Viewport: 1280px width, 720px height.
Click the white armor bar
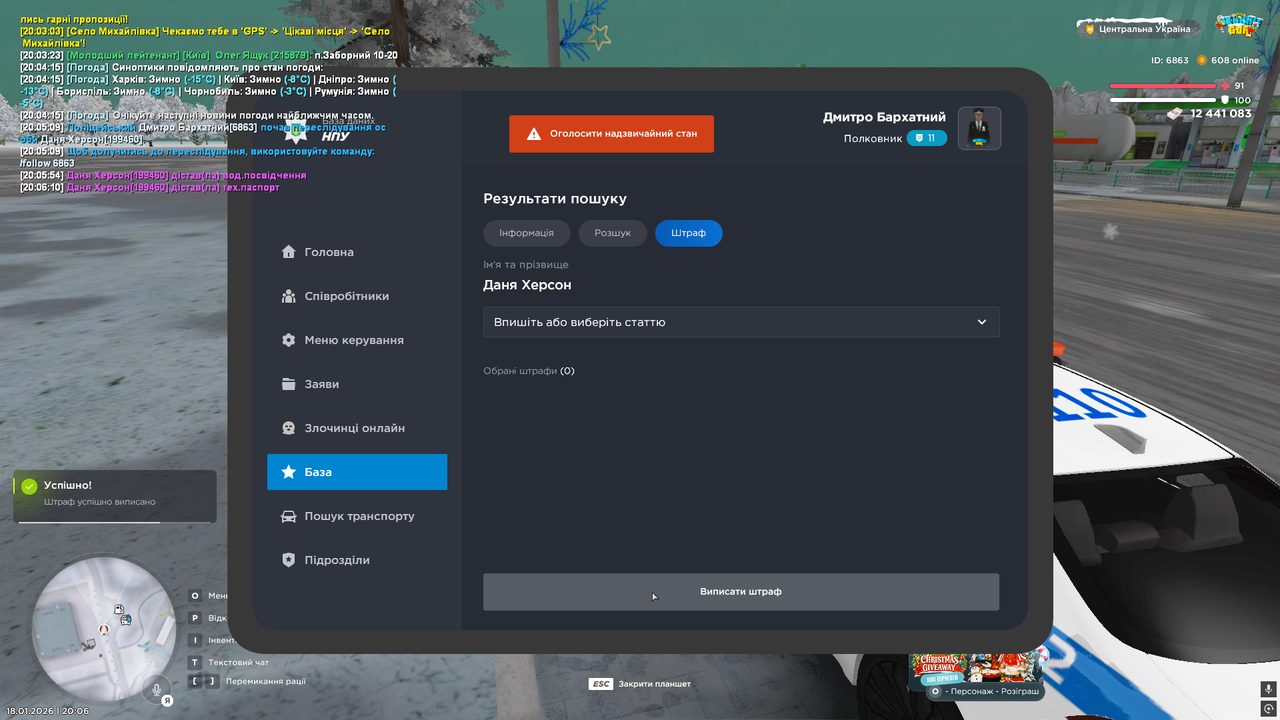pyautogui.click(x=1163, y=100)
